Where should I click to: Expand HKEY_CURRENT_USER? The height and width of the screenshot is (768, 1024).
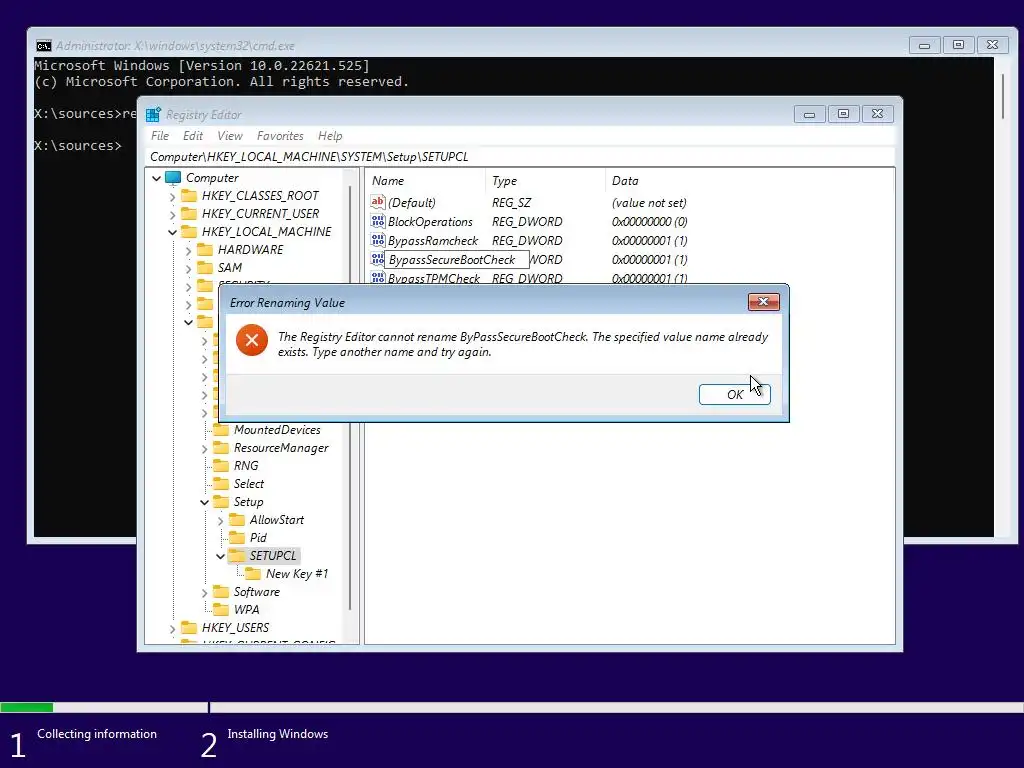[172, 214]
